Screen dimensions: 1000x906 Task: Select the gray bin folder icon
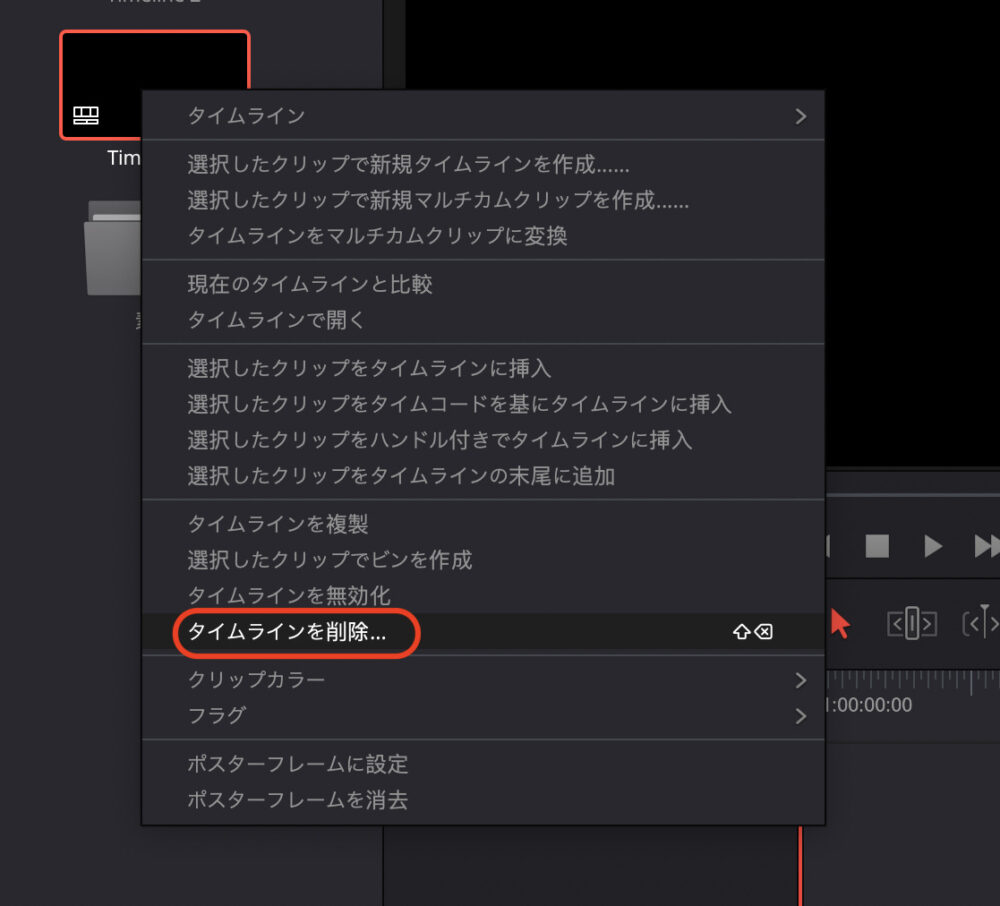click(x=112, y=250)
